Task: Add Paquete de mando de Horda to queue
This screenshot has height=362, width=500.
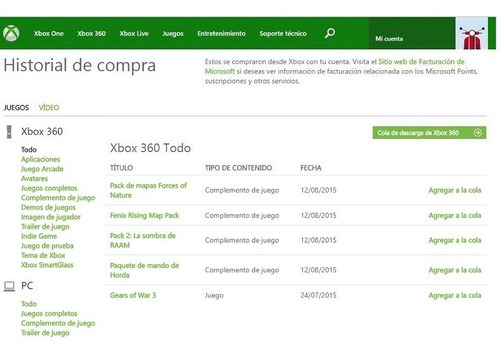Action: tap(455, 270)
